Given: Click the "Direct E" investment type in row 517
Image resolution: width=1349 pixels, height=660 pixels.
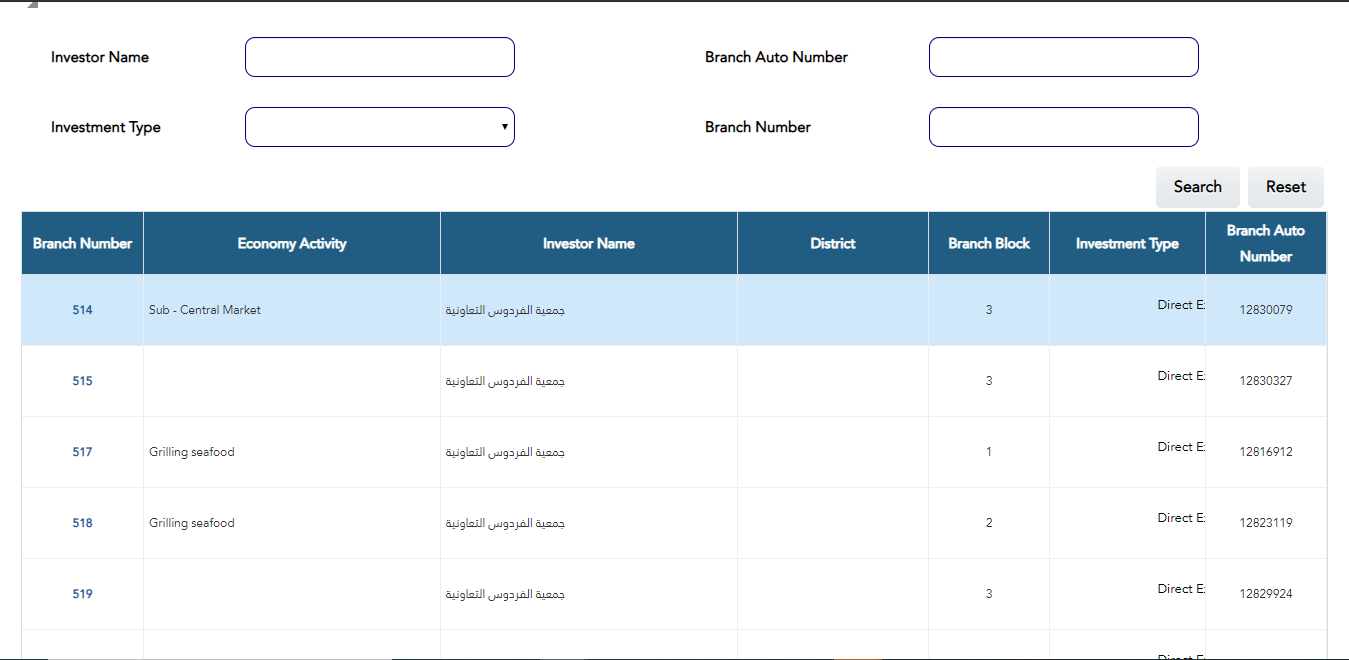Looking at the screenshot, I should click(1181, 447).
